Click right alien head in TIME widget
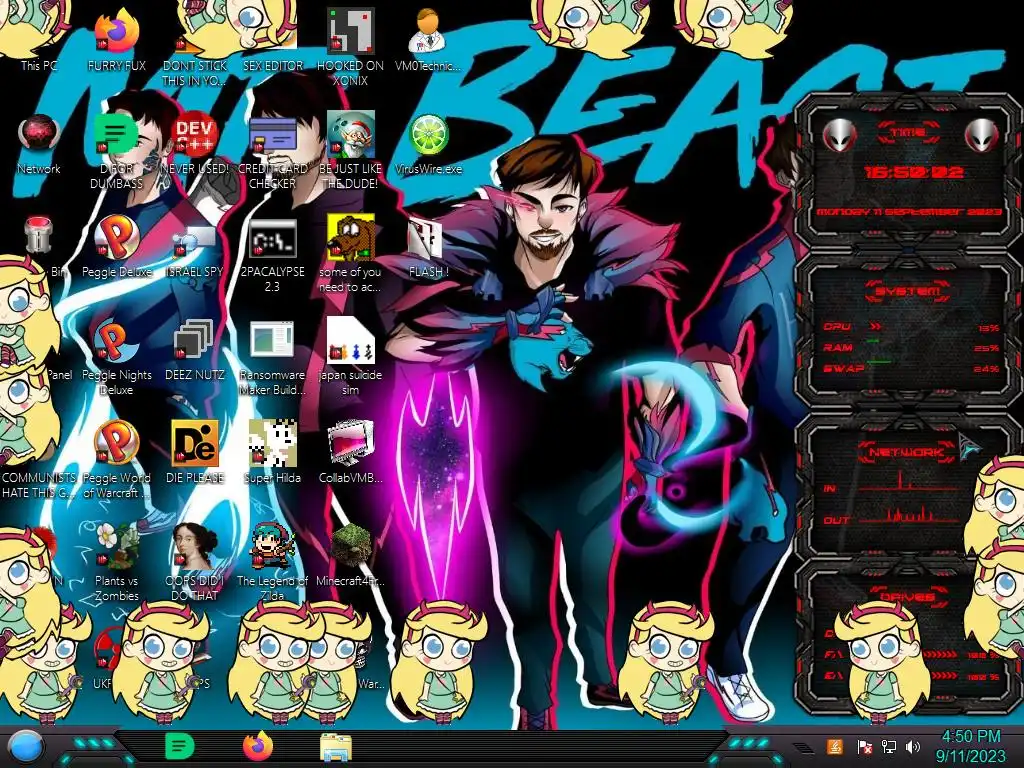1024x768 pixels. (982, 135)
